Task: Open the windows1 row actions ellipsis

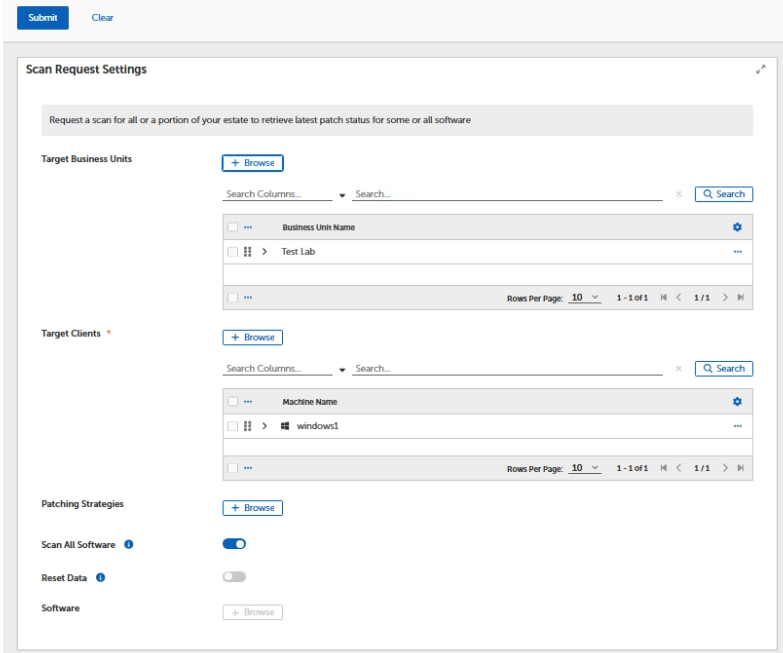Action: tap(738, 426)
